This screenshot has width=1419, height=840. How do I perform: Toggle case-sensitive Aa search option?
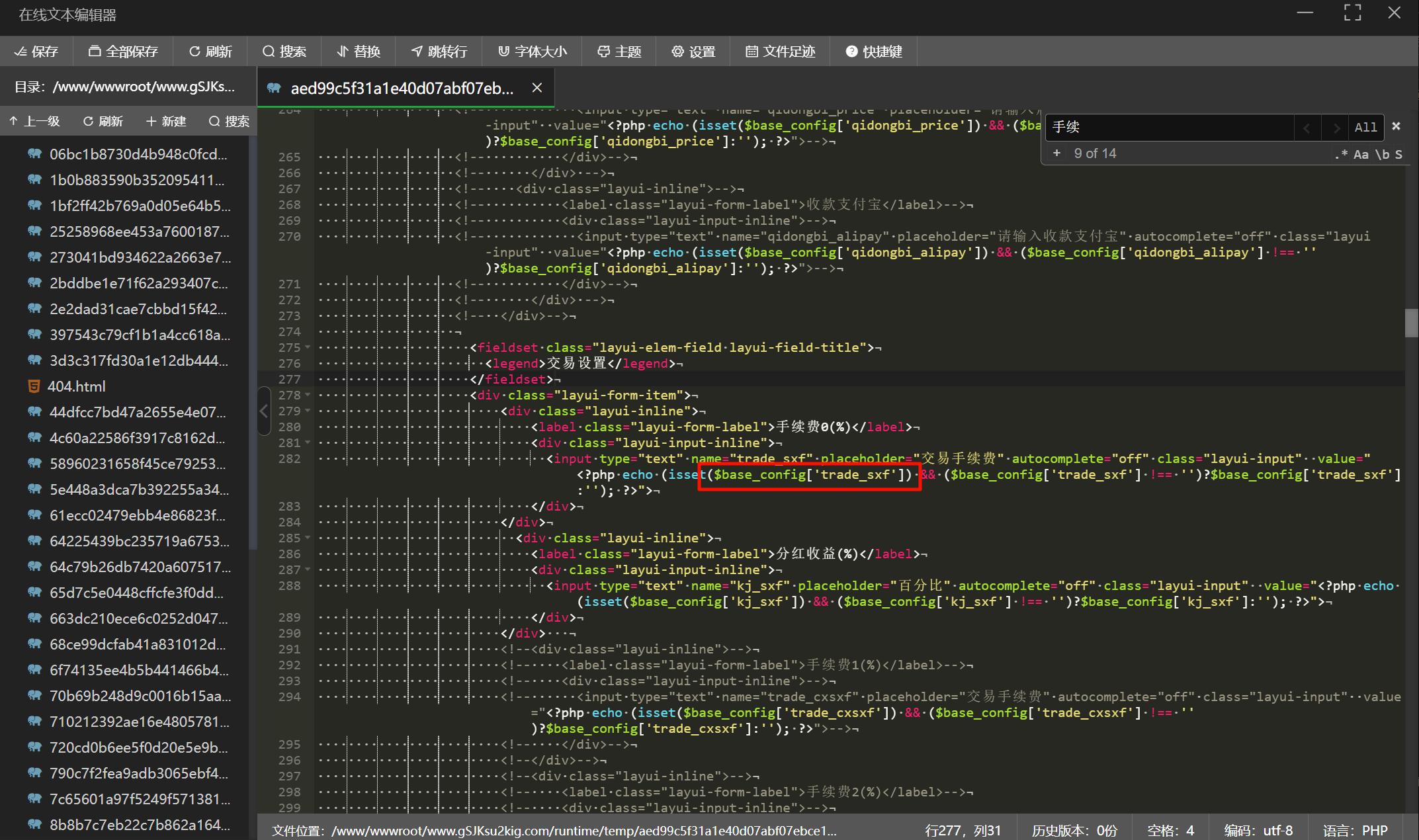point(1361,154)
